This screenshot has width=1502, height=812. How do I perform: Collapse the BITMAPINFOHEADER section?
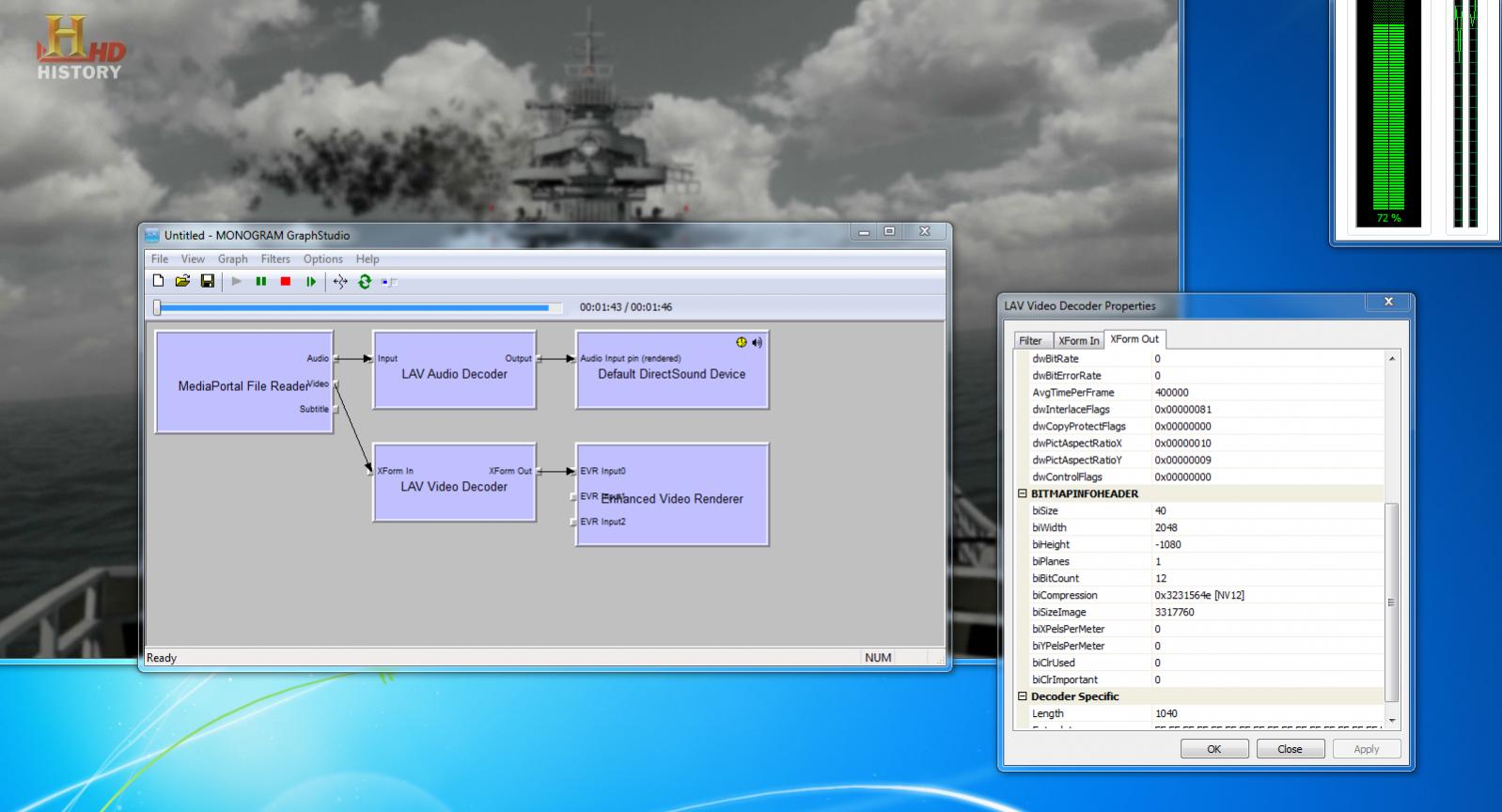pyautogui.click(x=1023, y=493)
